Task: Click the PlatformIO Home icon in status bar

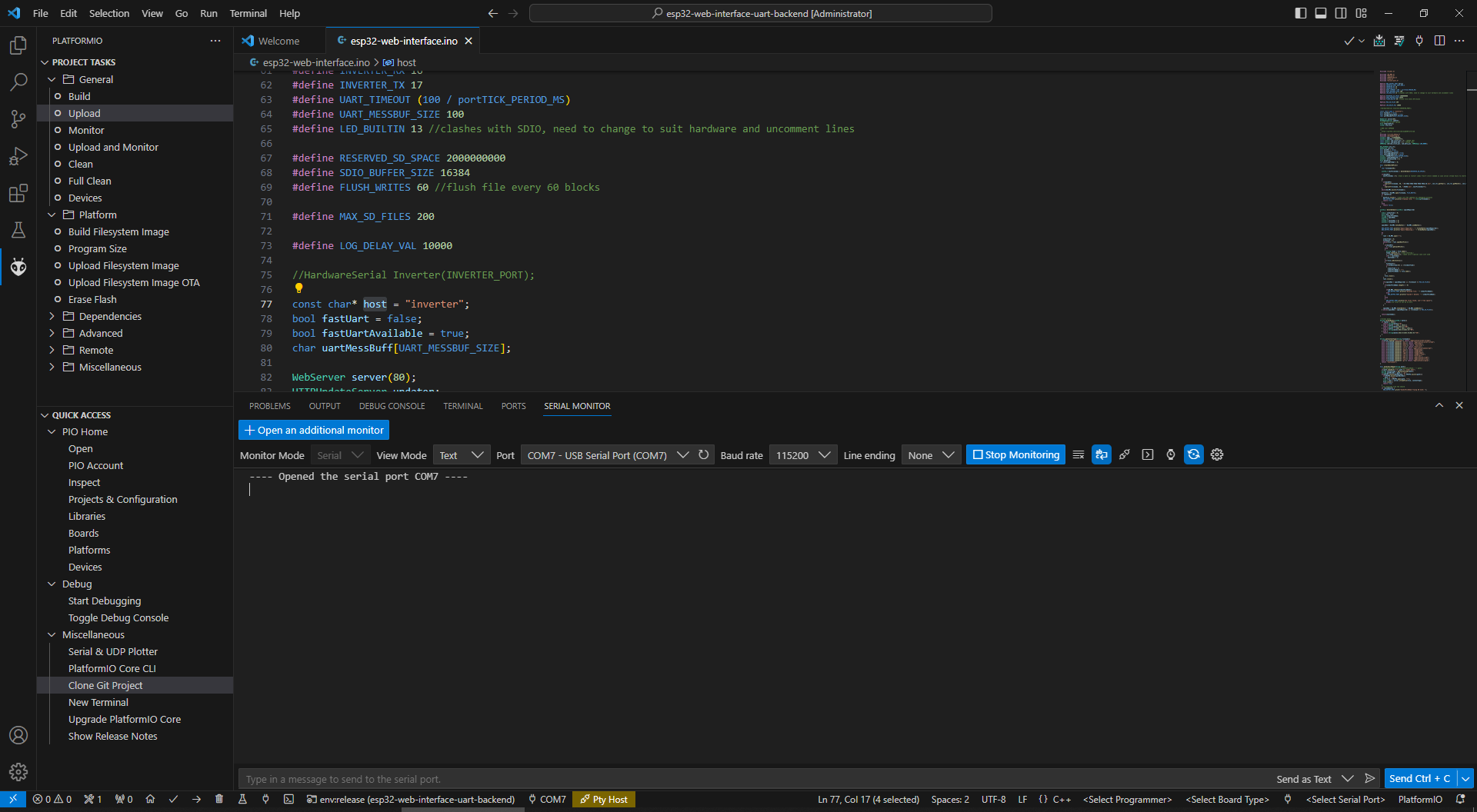Action: pyautogui.click(x=150, y=800)
